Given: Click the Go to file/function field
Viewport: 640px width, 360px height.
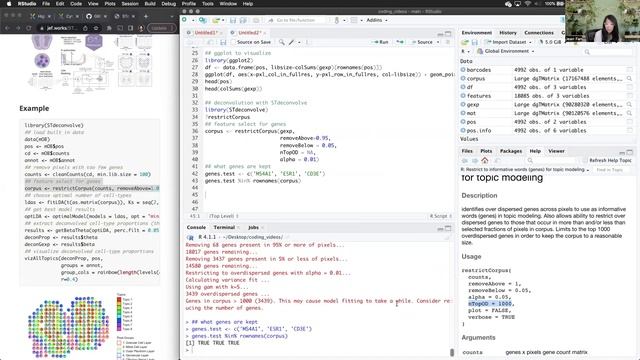Looking at the screenshot, I should click(x=296, y=20).
